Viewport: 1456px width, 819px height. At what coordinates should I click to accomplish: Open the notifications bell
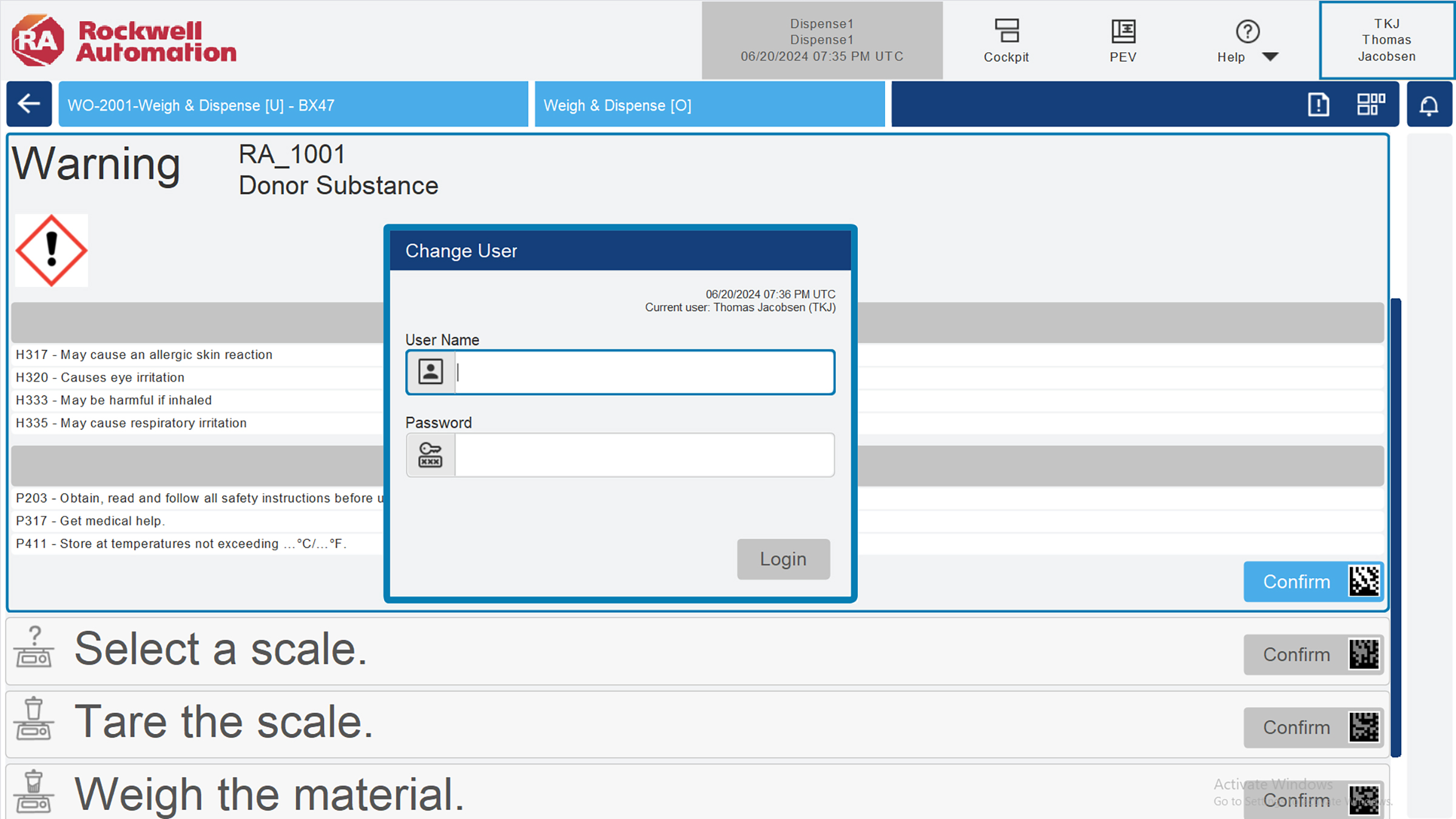click(x=1429, y=105)
